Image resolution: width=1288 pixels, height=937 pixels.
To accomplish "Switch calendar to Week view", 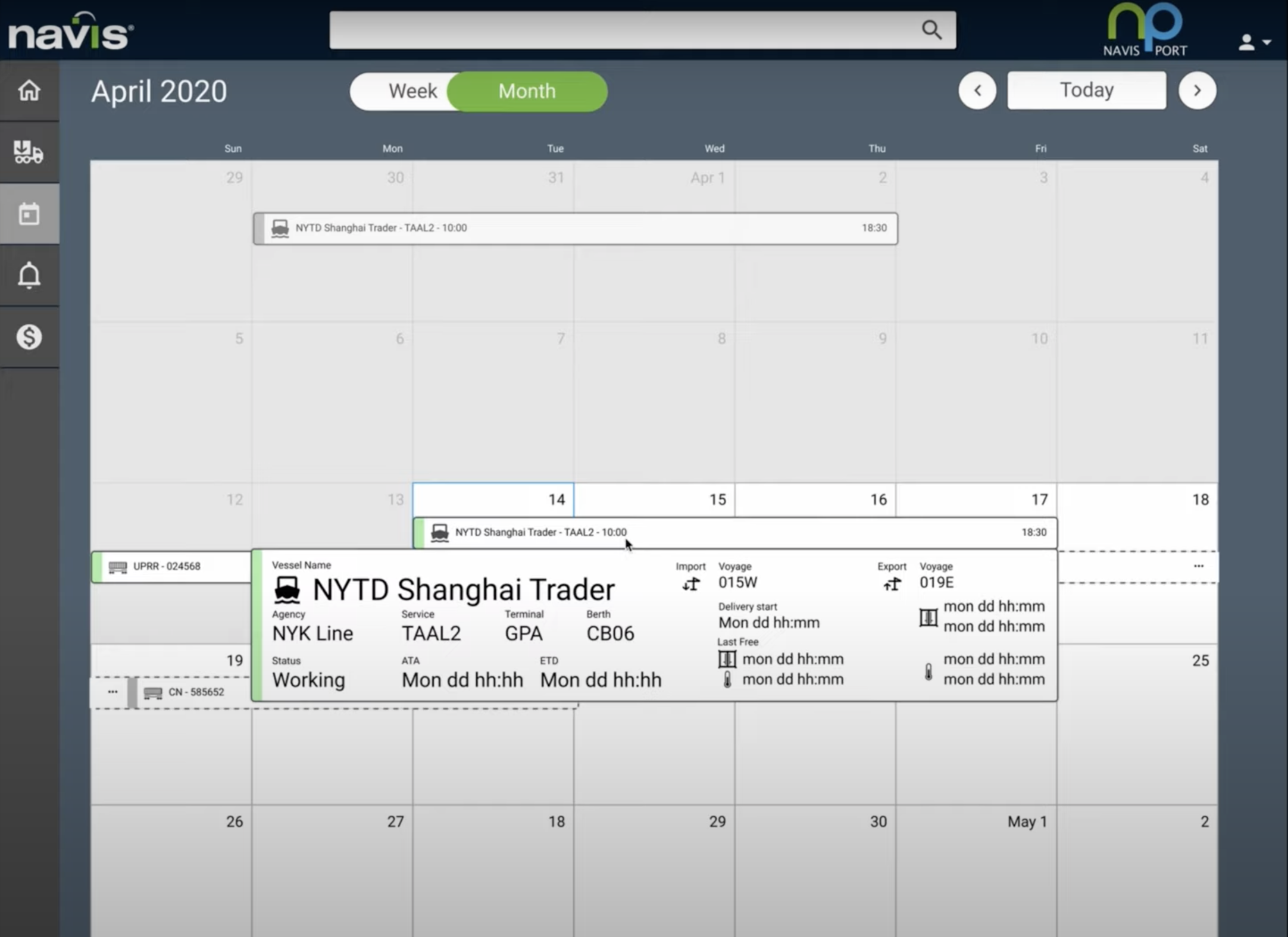I will click(412, 91).
